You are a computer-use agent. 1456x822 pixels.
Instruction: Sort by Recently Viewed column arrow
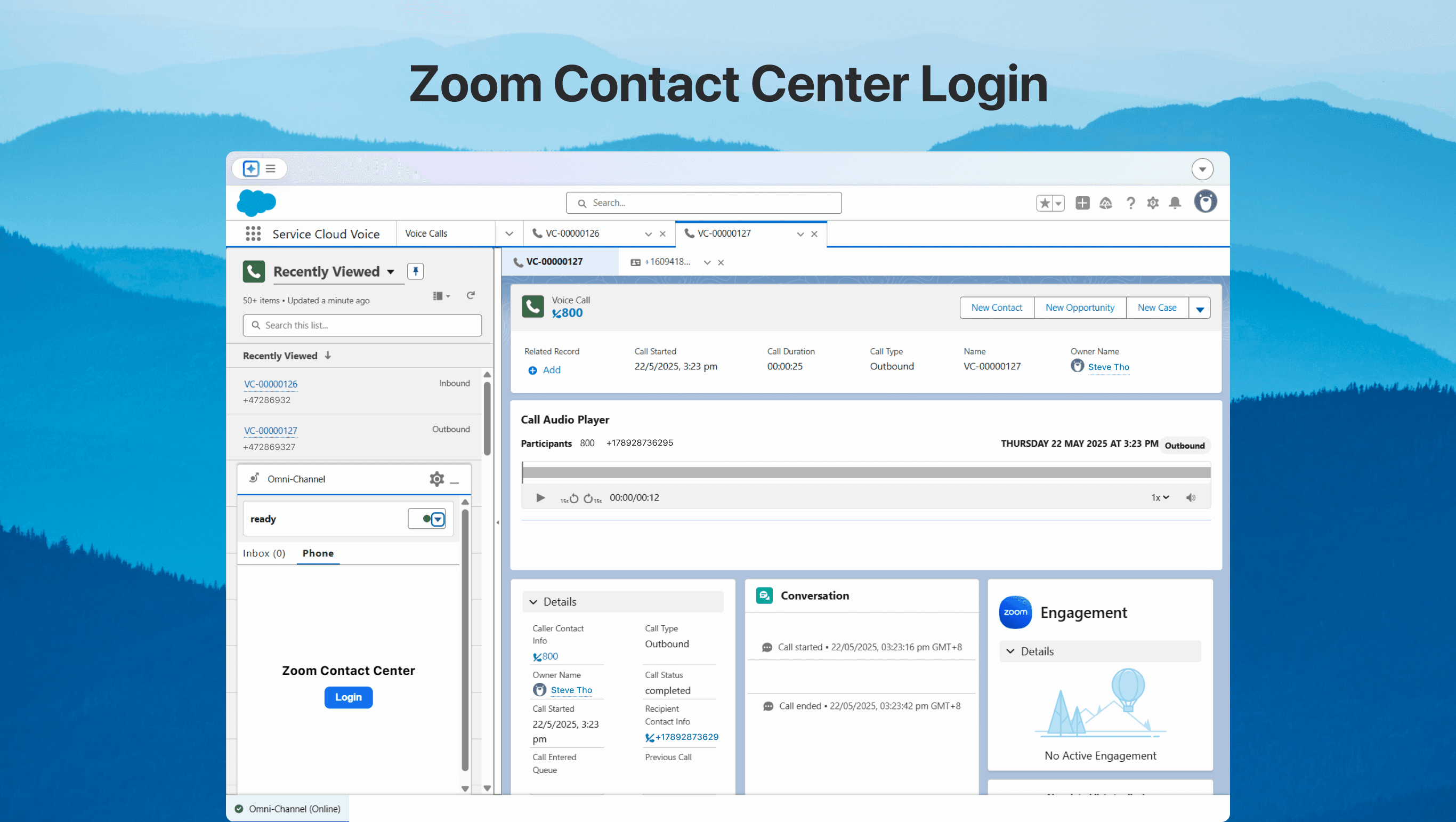click(328, 356)
